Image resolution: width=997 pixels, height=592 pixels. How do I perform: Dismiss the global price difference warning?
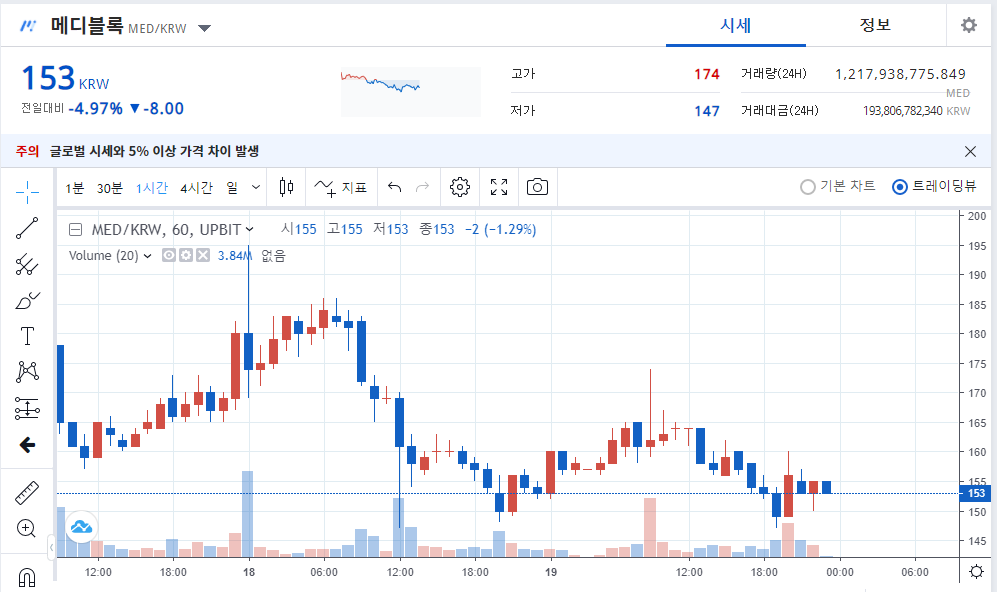(970, 151)
